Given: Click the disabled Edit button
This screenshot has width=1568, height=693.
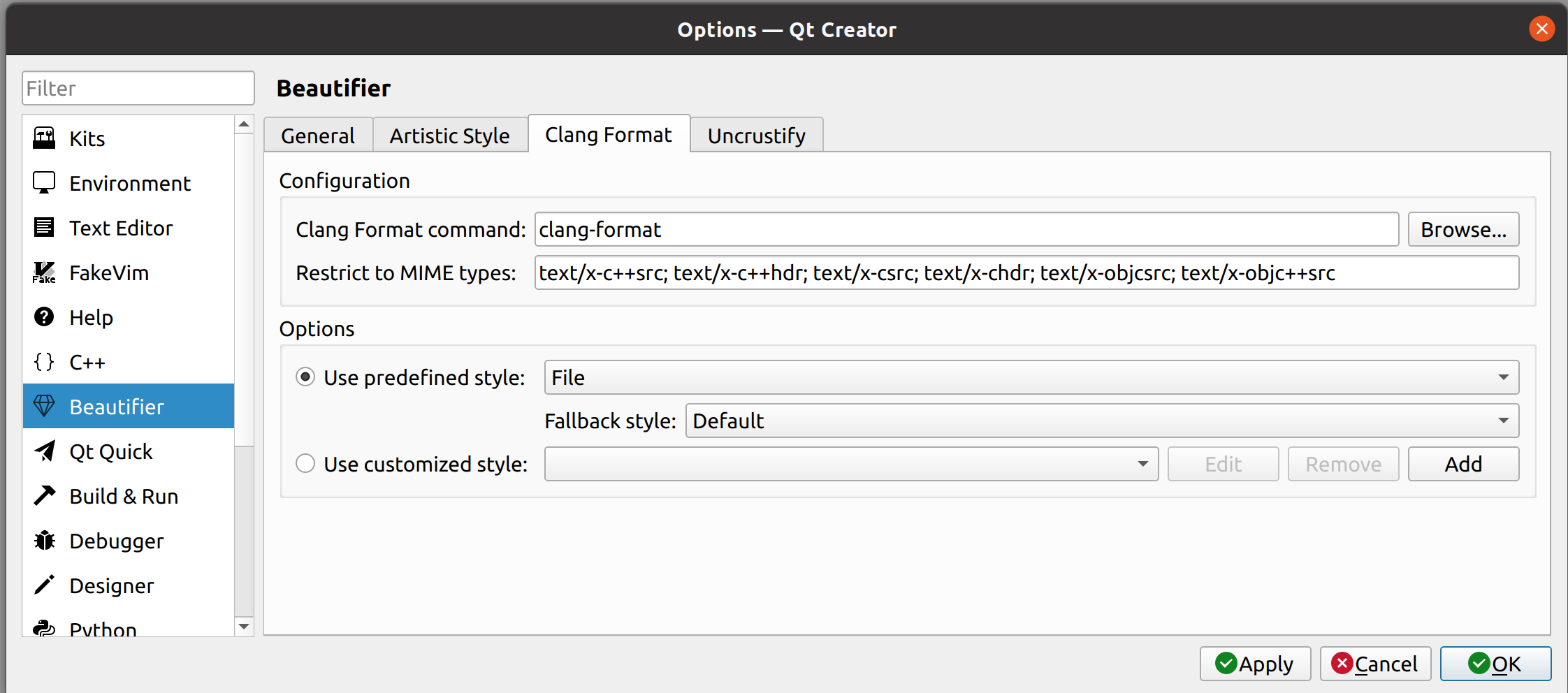Looking at the screenshot, I should 1223,464.
